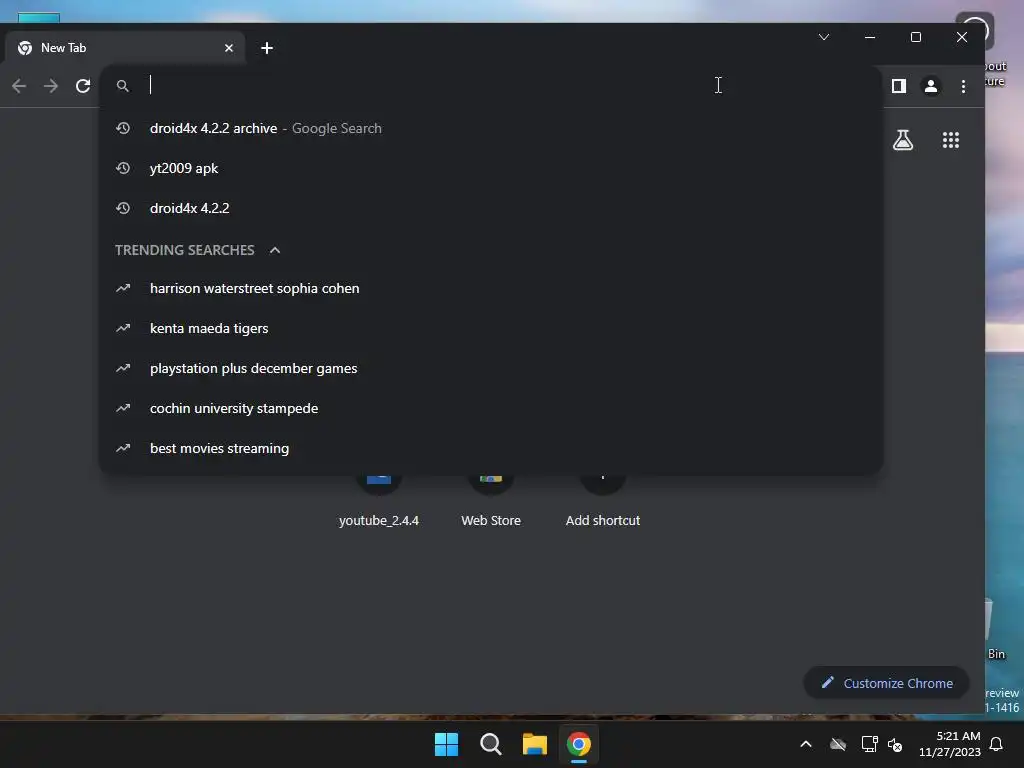The image size is (1024, 768).
Task: Select 'droid4x 4.2.2' history suggestion
Action: pos(491,208)
